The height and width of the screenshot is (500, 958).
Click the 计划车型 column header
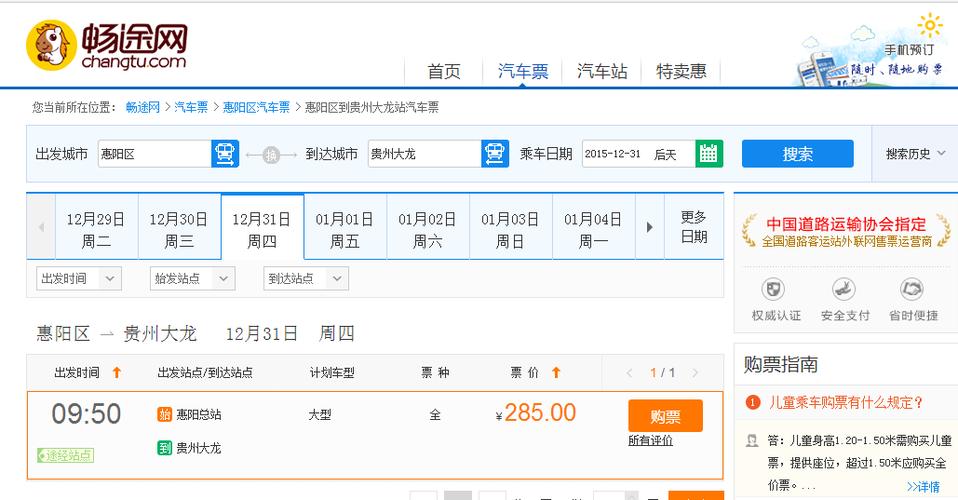pyautogui.click(x=332, y=372)
